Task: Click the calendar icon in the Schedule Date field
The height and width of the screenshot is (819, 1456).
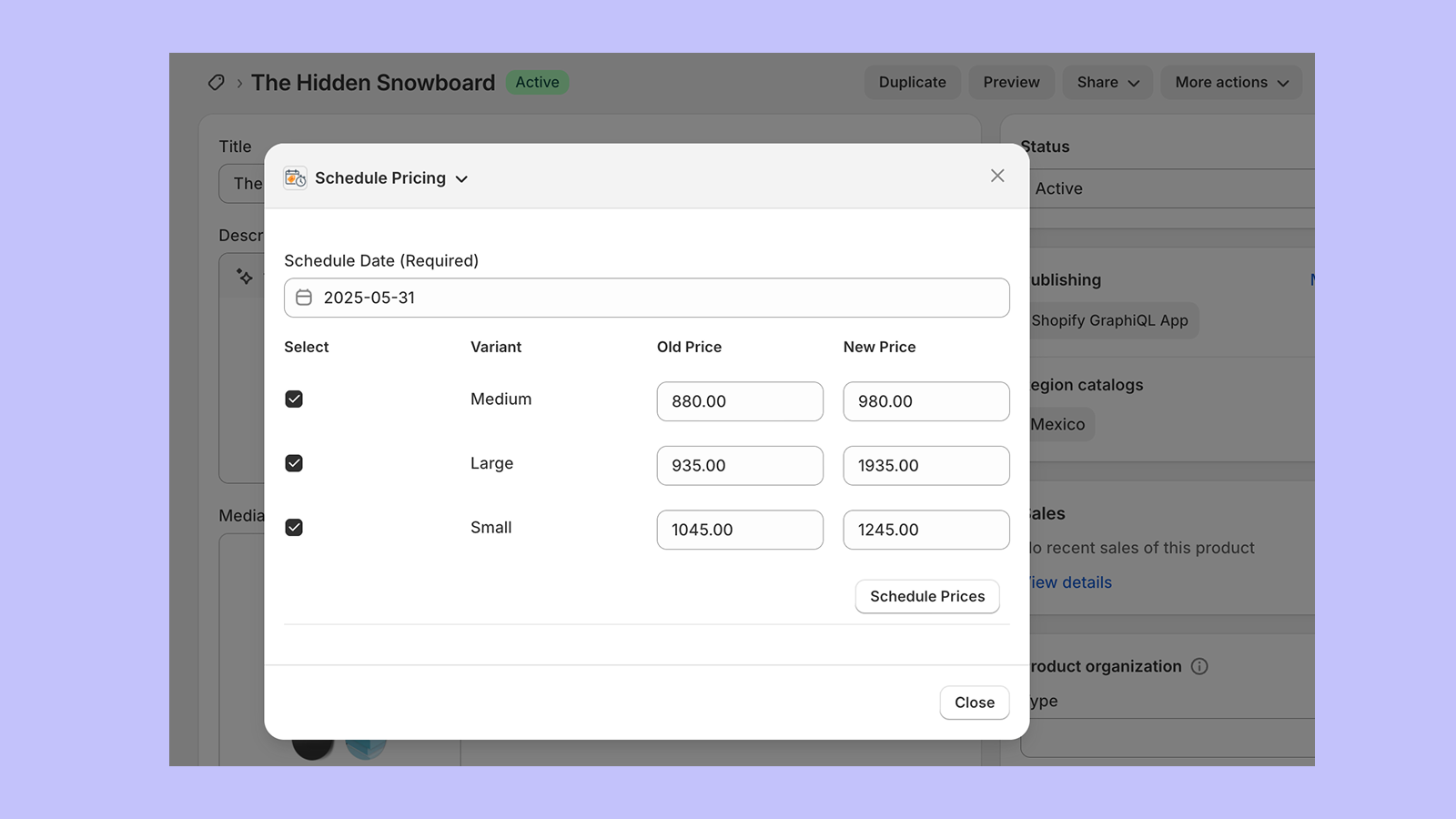Action: tap(303, 297)
